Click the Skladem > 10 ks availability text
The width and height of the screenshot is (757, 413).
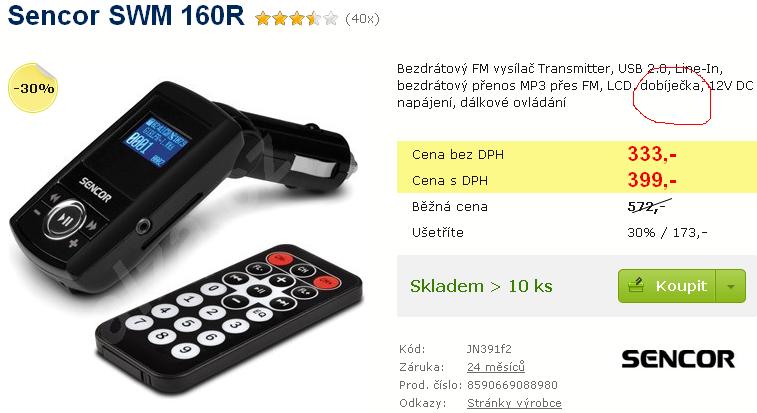(481, 286)
